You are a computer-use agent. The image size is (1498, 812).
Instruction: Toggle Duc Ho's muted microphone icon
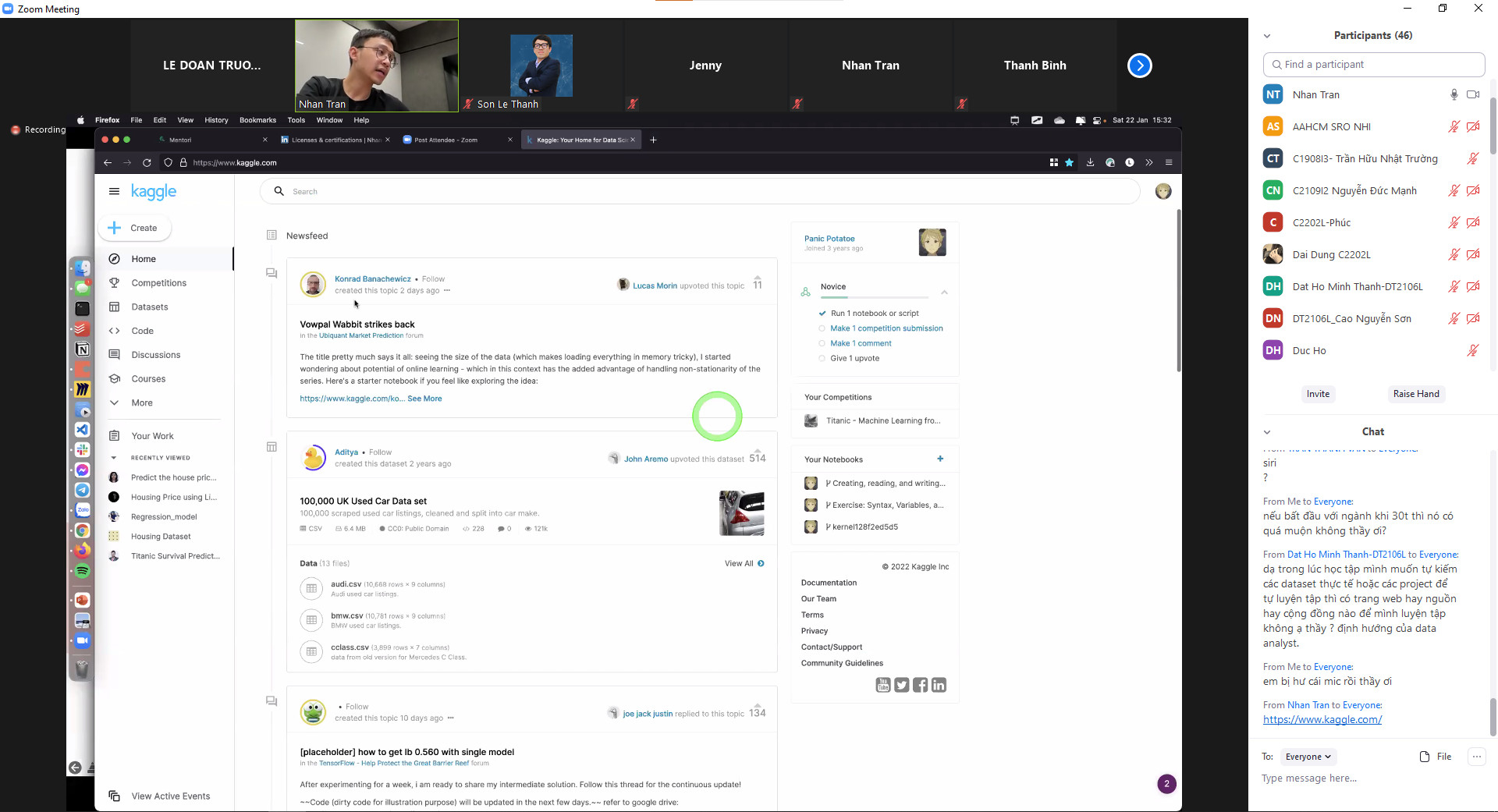[x=1473, y=350]
